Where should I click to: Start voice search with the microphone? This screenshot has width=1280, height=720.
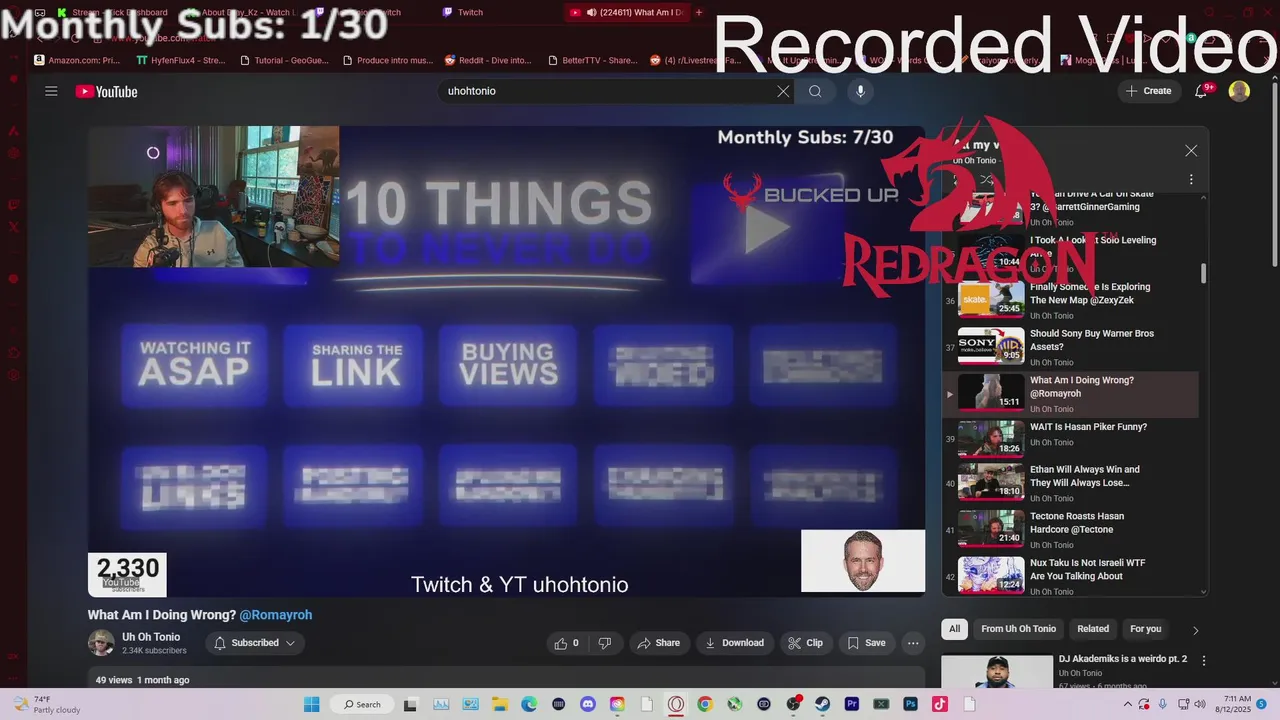[x=860, y=91]
